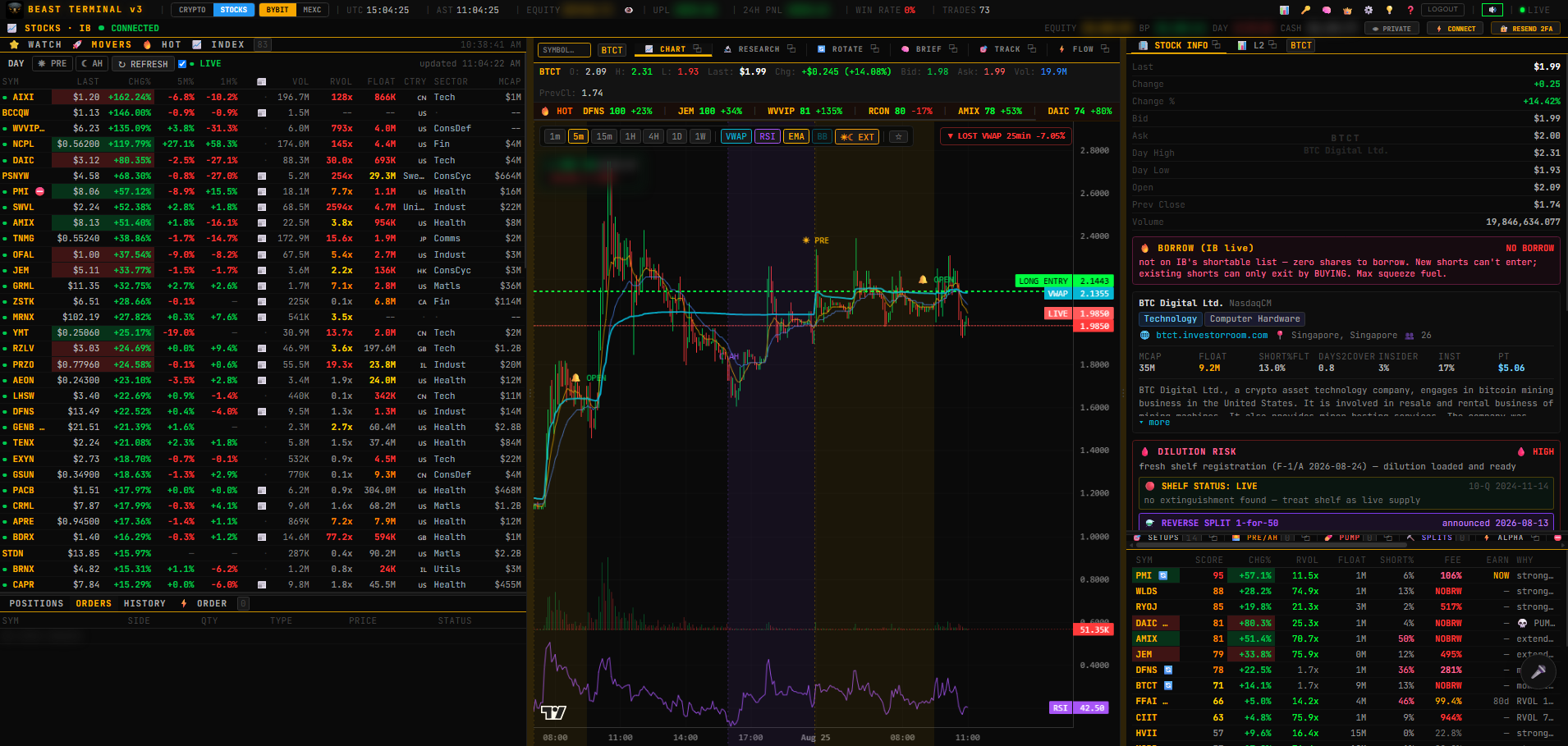Screen dimensions: 1568x746
Task: Sort setups table by SCORE column
Action: click(1208, 560)
